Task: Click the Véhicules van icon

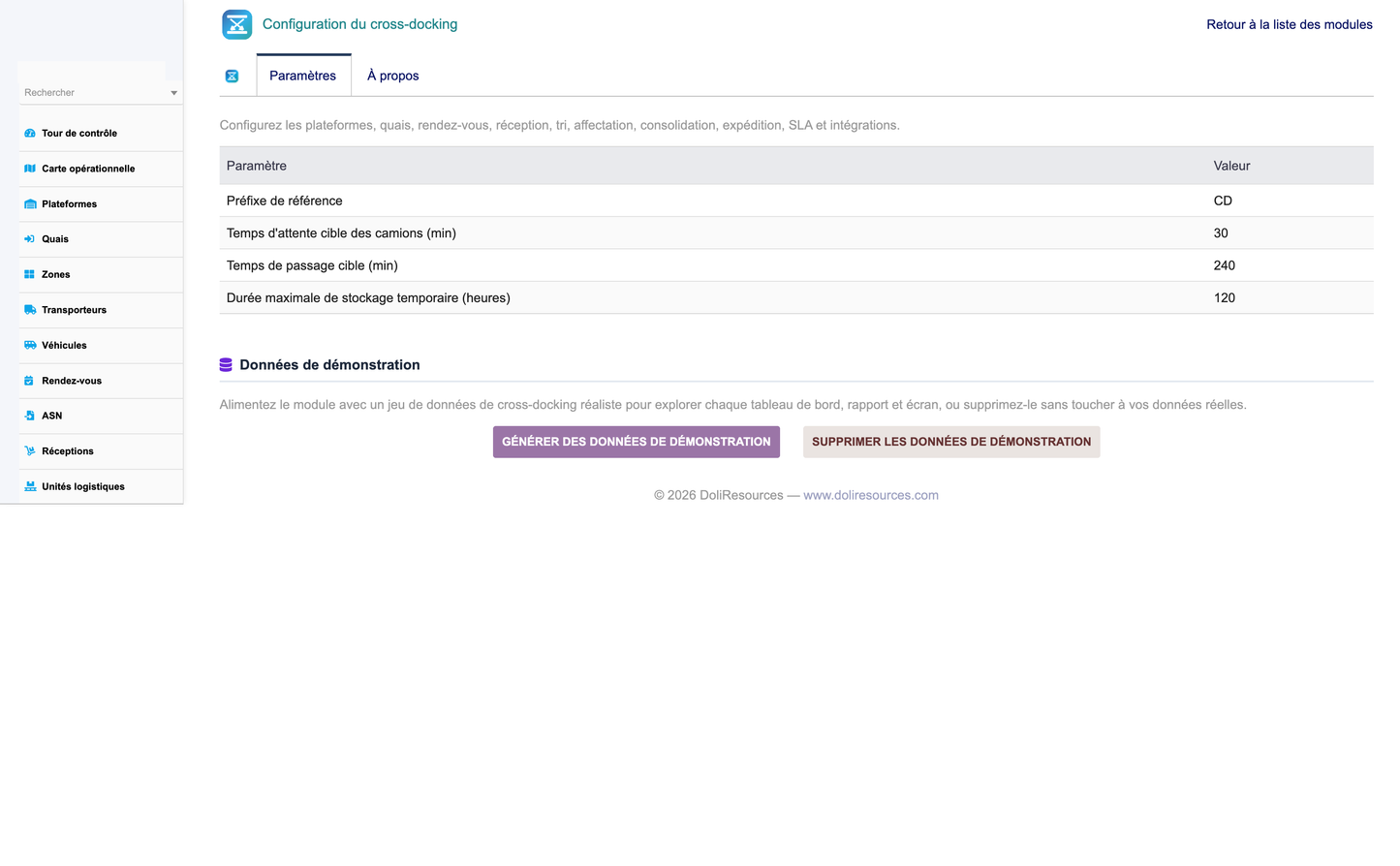Action: tap(30, 346)
